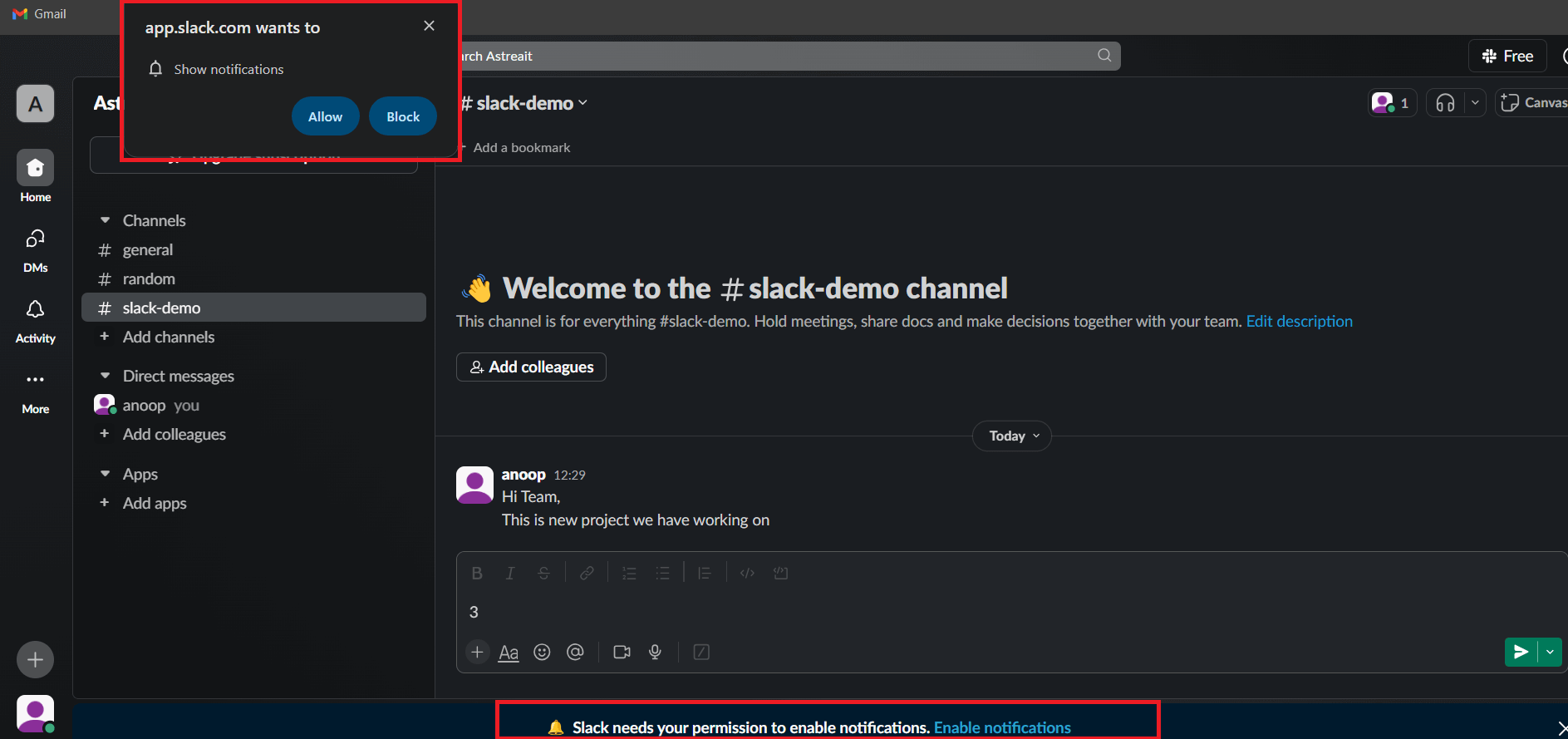
Task: Click the Enable notifications link
Action: pos(1002,727)
